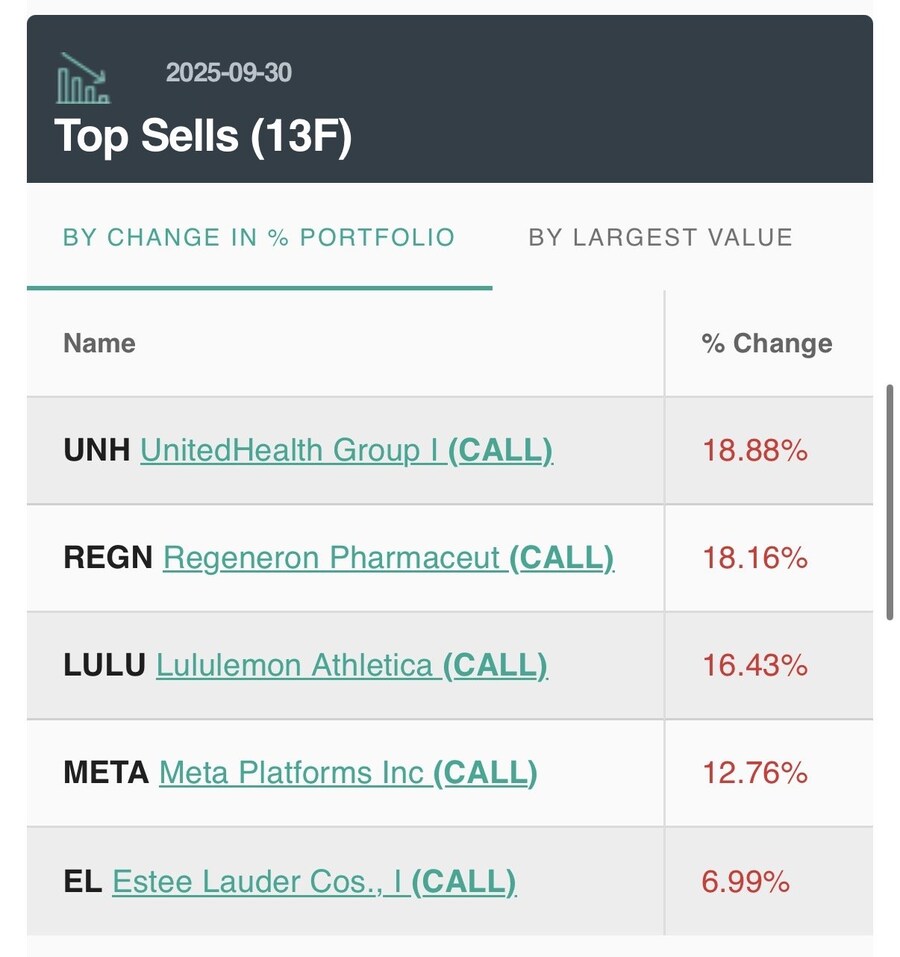
Task: Click the declining bar chart icon
Action: click(x=83, y=79)
